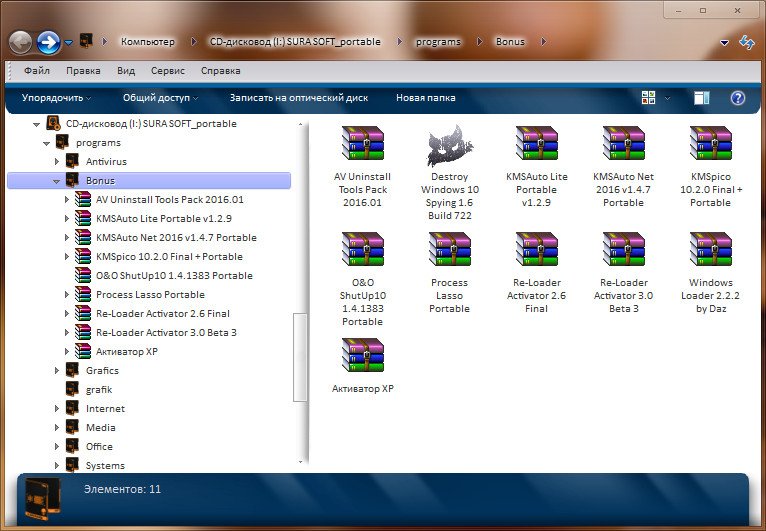Screen dimensions: 766x531
Task: Select Re-Loader Activator 2.6 Final tree row
Action: [x=163, y=313]
